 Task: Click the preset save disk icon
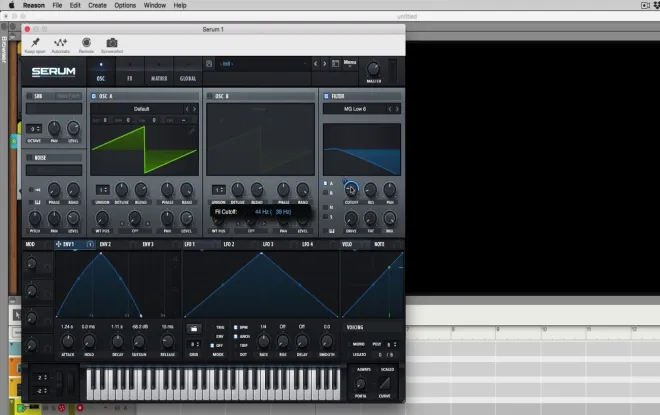click(x=209, y=64)
